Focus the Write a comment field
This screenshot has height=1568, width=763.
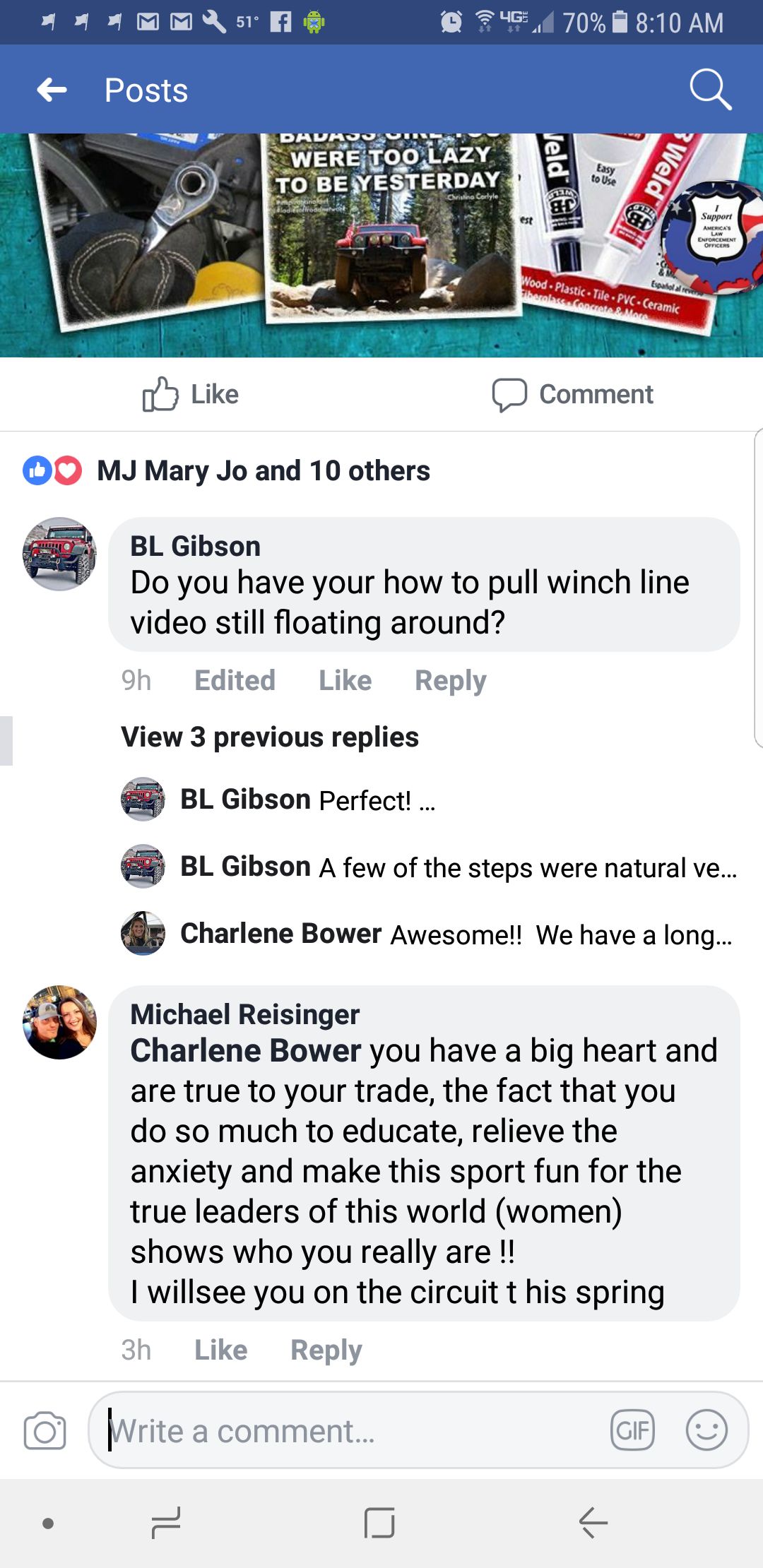point(353,1431)
